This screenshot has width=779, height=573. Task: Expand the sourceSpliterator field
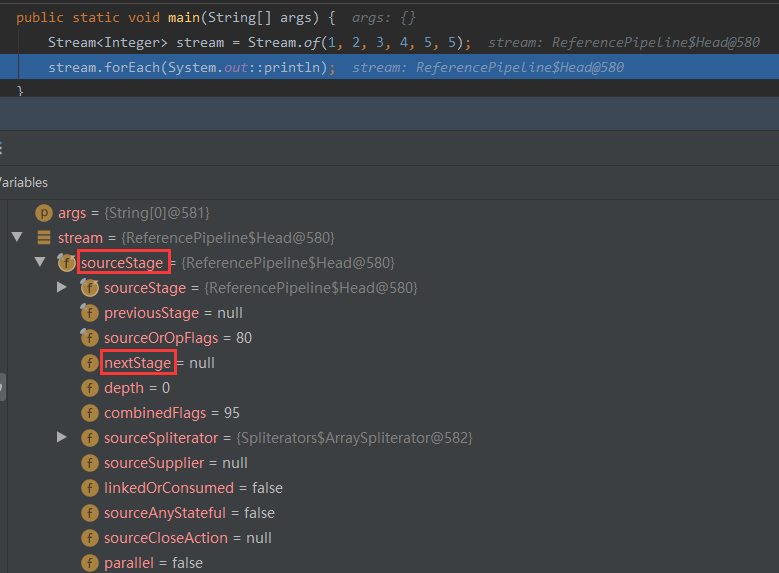(x=62, y=437)
